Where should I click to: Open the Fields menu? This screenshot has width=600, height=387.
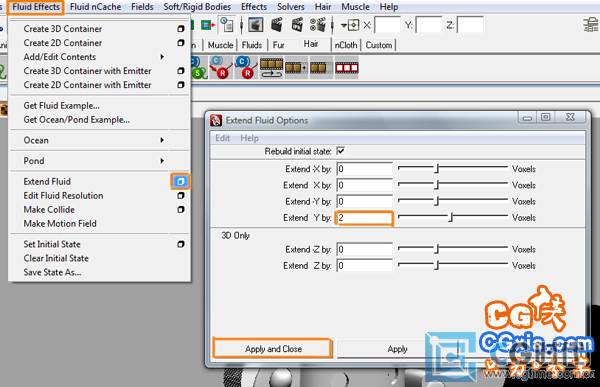pyautogui.click(x=142, y=7)
